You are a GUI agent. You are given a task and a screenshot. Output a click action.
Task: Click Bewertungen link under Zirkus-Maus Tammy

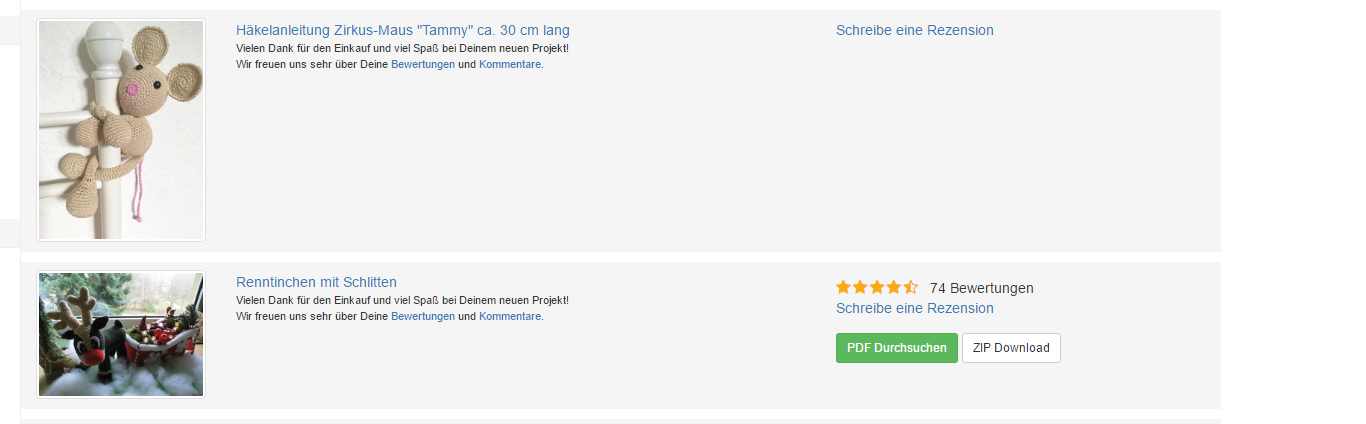[x=422, y=64]
